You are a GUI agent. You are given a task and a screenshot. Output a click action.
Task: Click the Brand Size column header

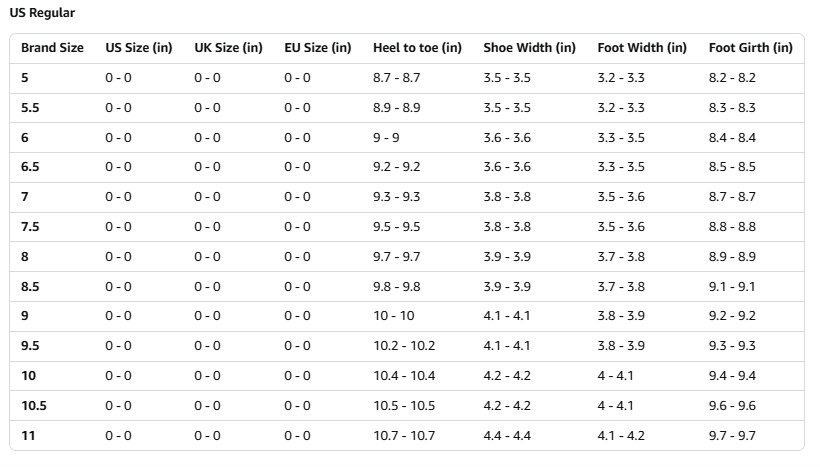(x=52, y=48)
